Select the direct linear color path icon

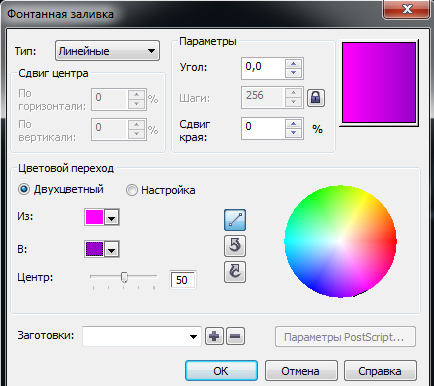tap(235, 220)
